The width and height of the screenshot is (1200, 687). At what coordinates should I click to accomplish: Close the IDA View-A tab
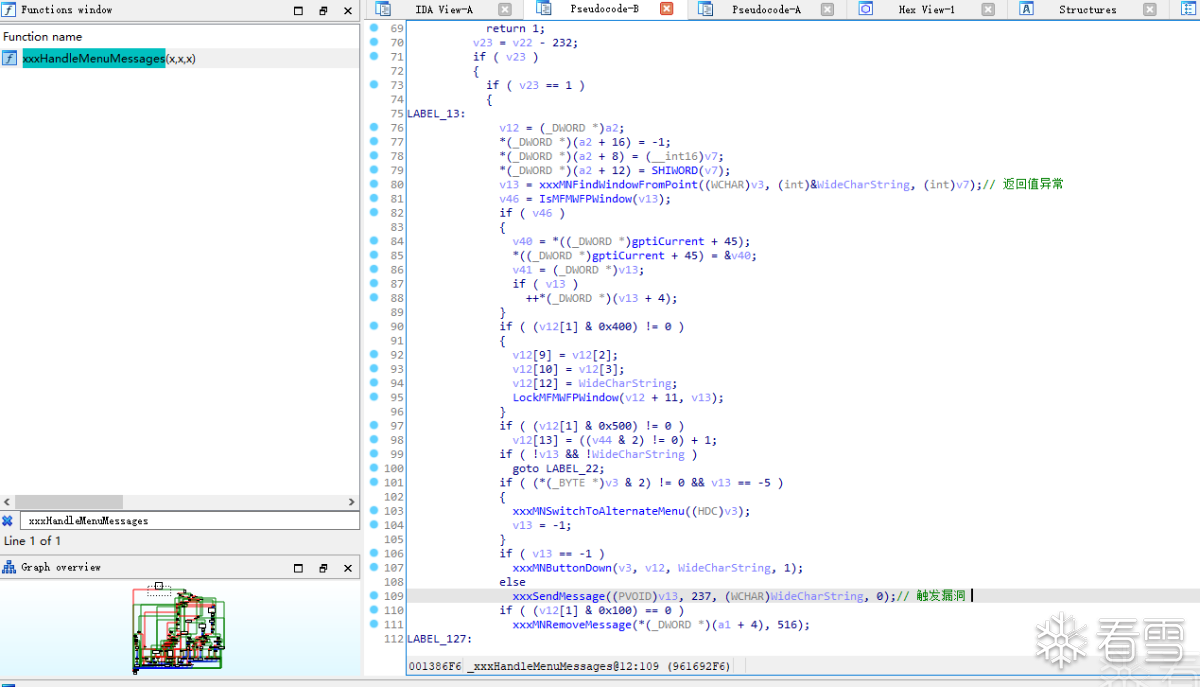(505, 9)
